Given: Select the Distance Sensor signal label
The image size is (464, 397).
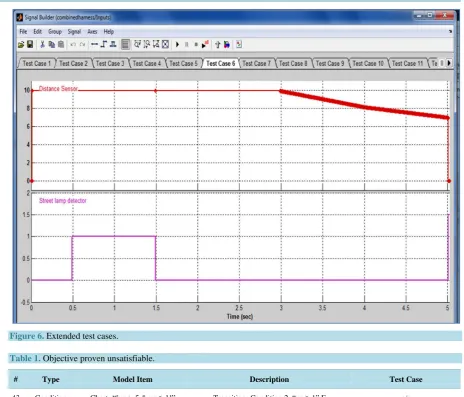Looking at the screenshot, I should tap(58, 89).
